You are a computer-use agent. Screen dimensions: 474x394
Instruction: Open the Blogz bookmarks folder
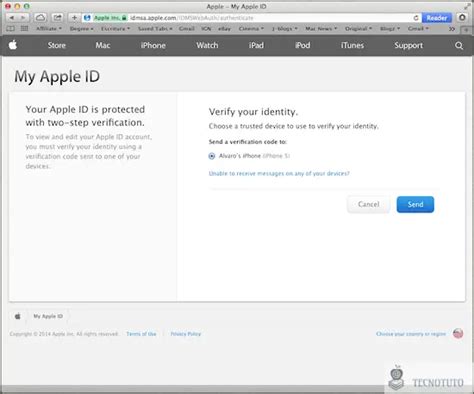click(390, 29)
